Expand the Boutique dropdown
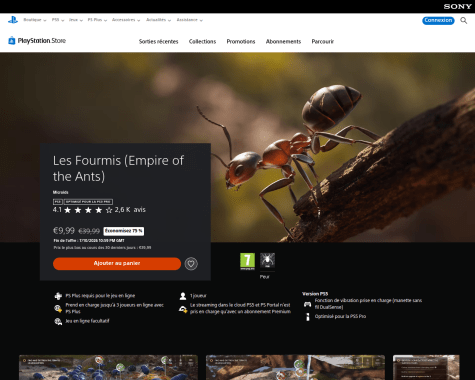Image resolution: width=475 pixels, height=380 pixels. [x=35, y=20]
